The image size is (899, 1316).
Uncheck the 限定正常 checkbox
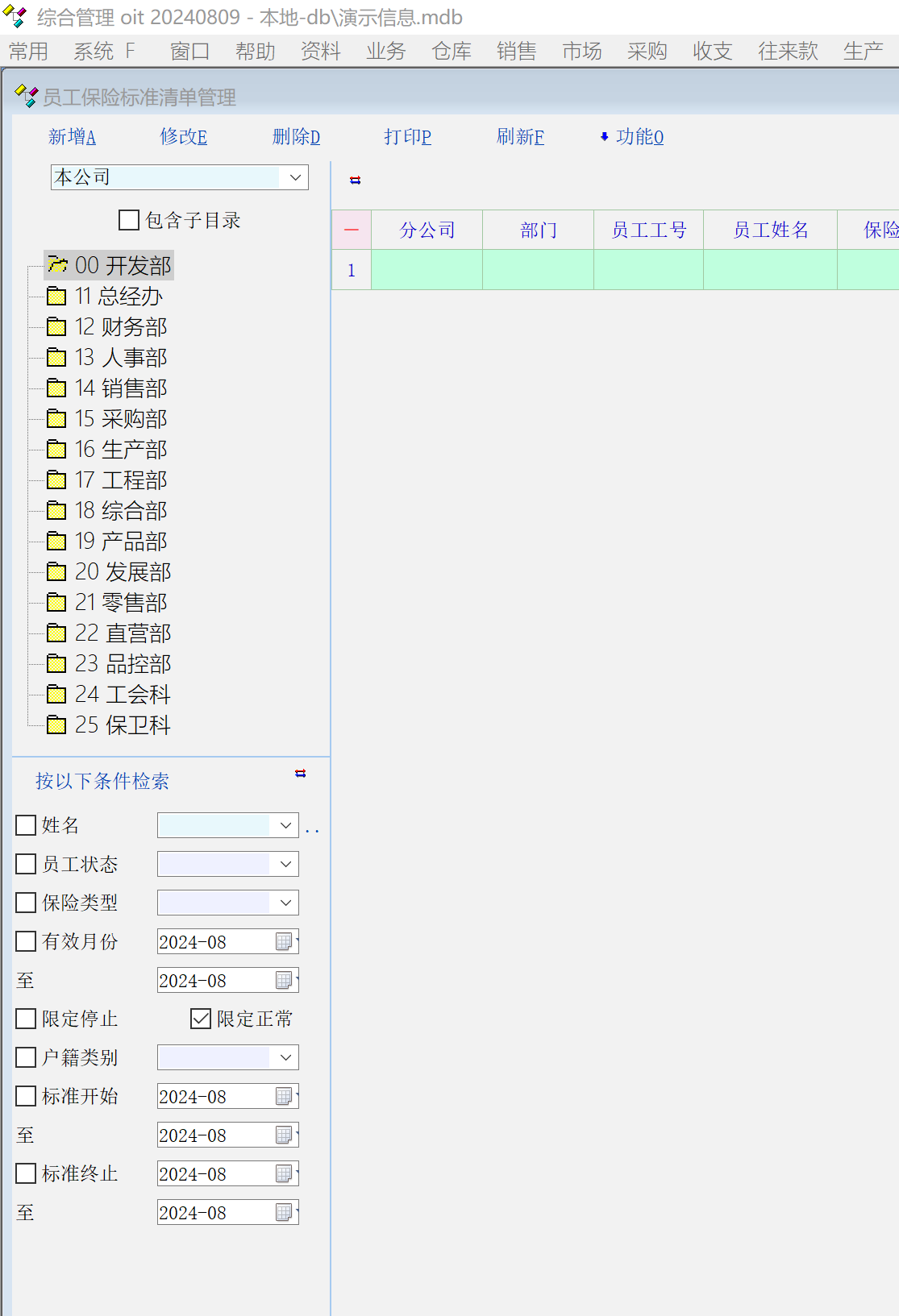201,1019
